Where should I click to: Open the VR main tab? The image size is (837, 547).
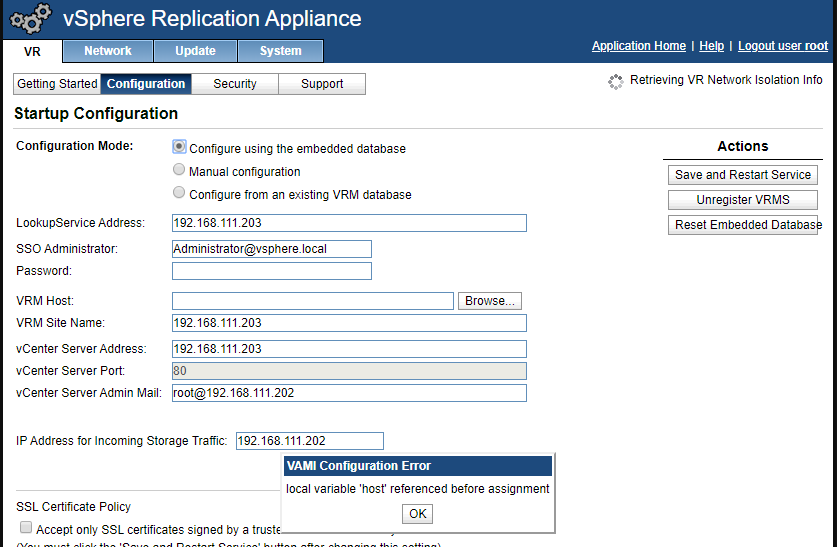tap(32, 52)
